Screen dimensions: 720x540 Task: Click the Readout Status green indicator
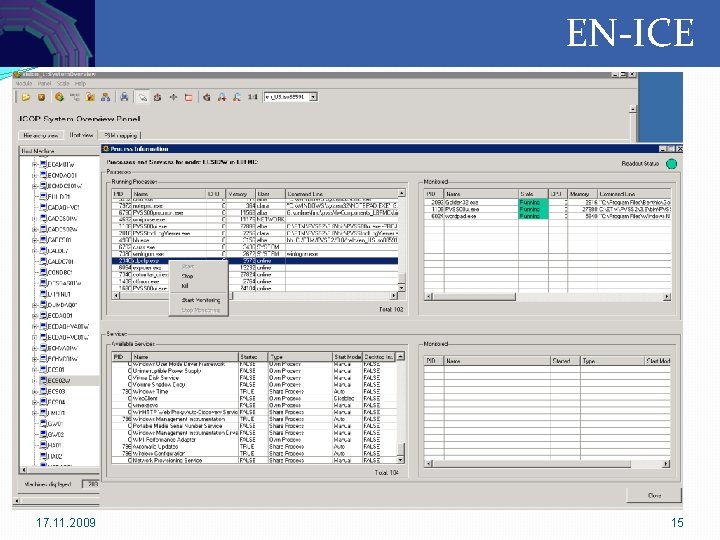point(671,164)
